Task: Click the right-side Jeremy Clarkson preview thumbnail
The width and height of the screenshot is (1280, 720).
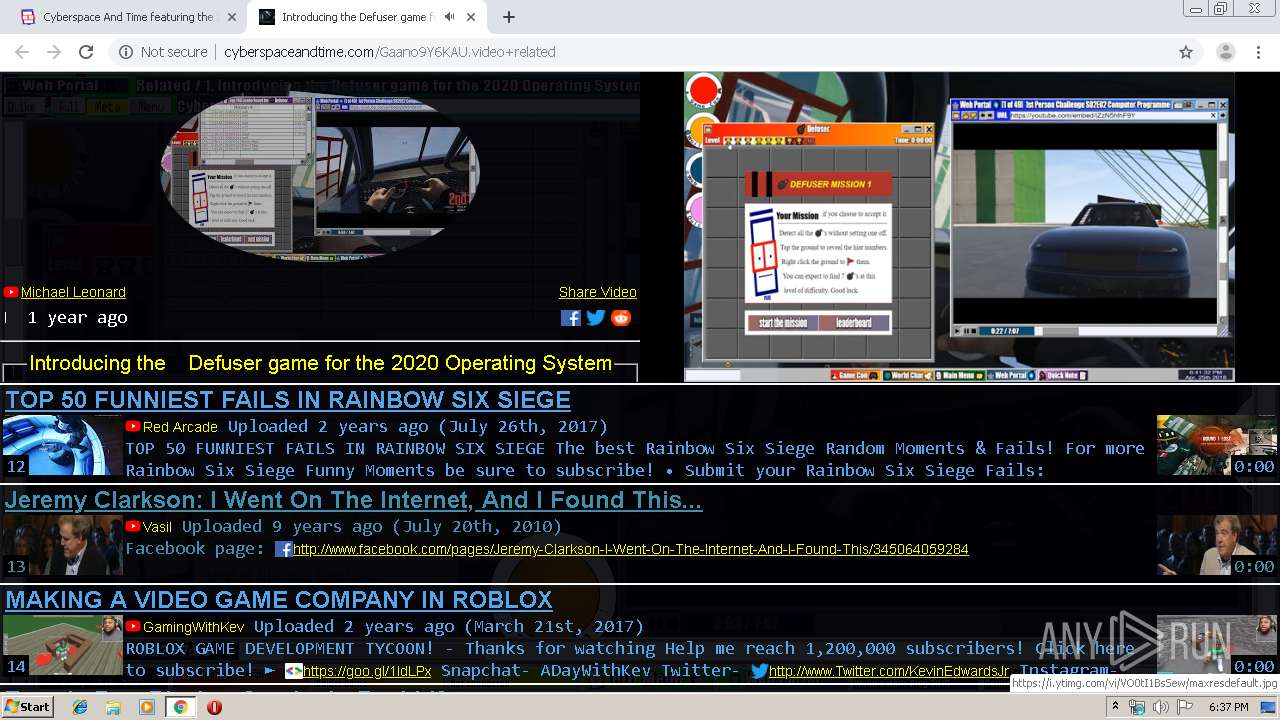Action: click(1217, 545)
